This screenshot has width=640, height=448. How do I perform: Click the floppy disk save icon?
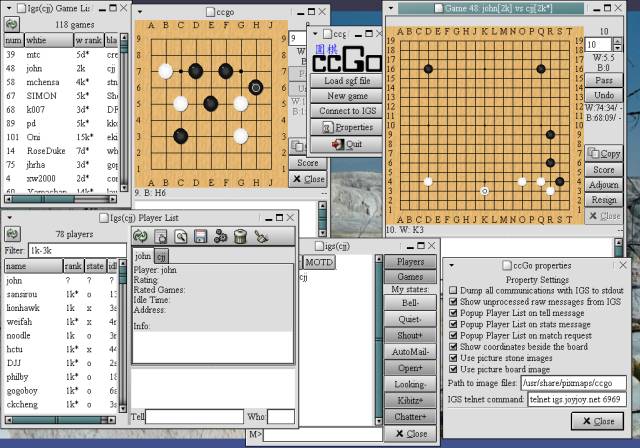[x=200, y=236]
